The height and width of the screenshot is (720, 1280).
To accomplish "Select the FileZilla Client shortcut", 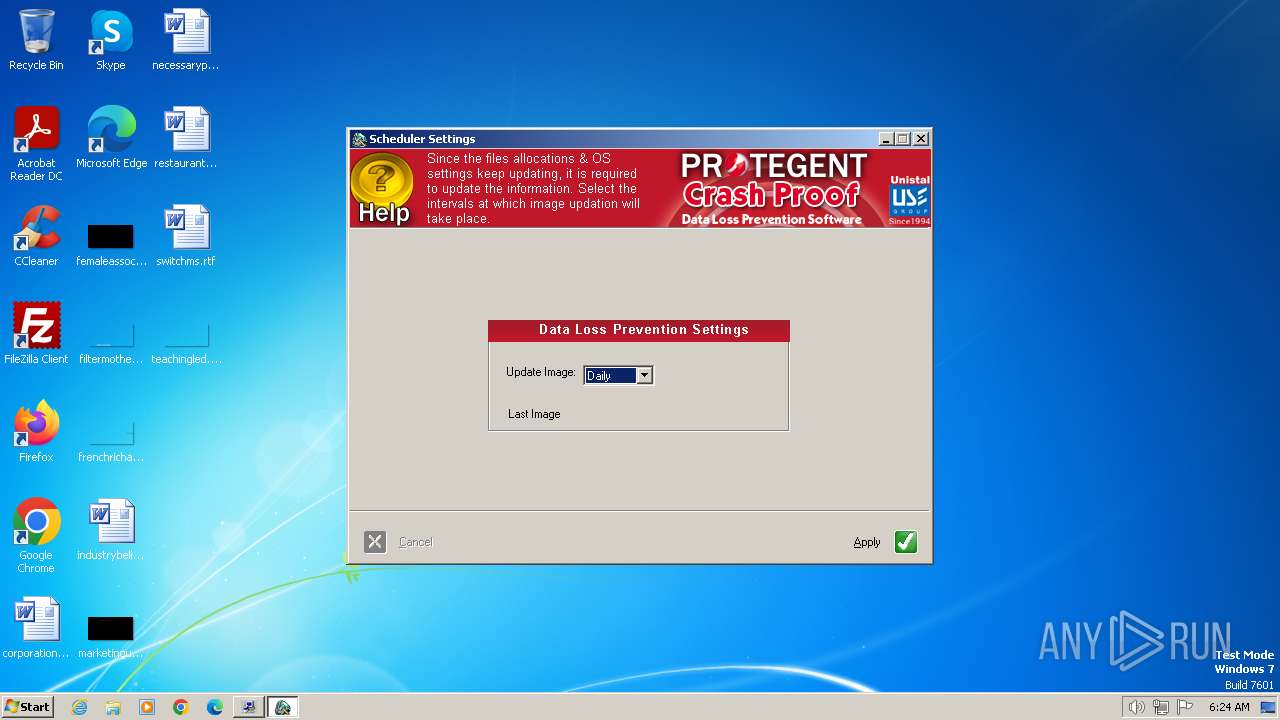I will coord(36,334).
